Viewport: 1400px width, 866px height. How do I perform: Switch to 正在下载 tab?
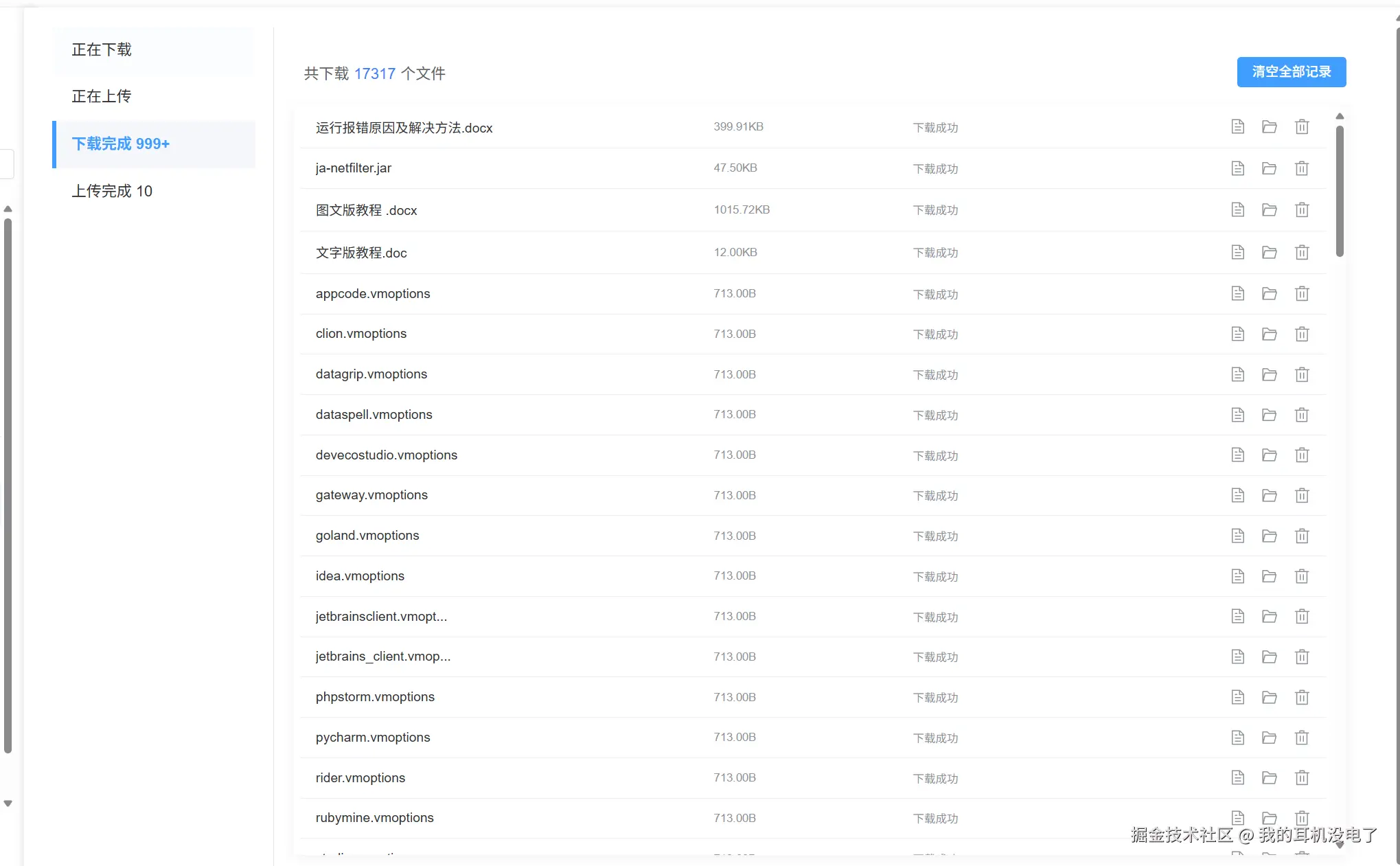[102, 49]
